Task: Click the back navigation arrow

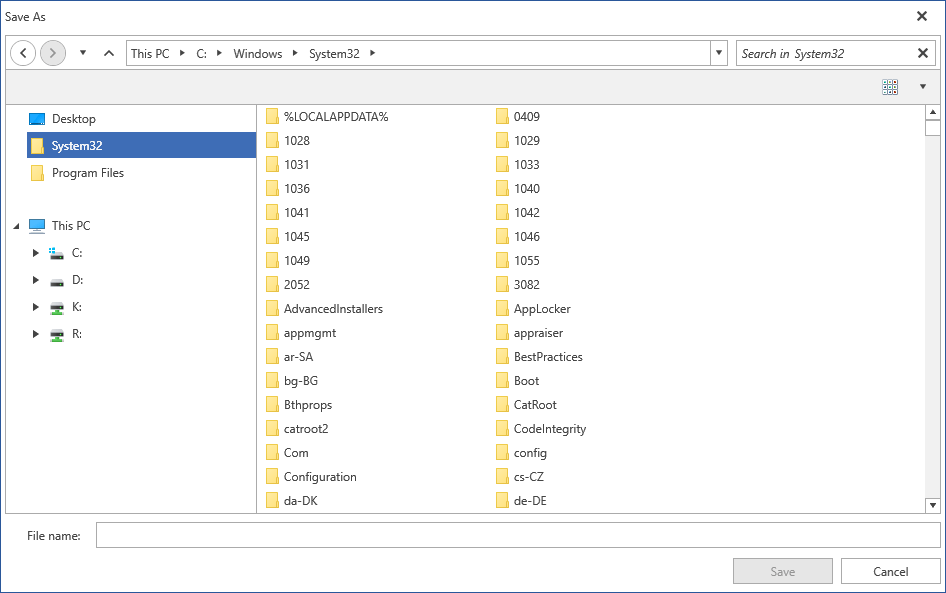Action: click(x=22, y=52)
